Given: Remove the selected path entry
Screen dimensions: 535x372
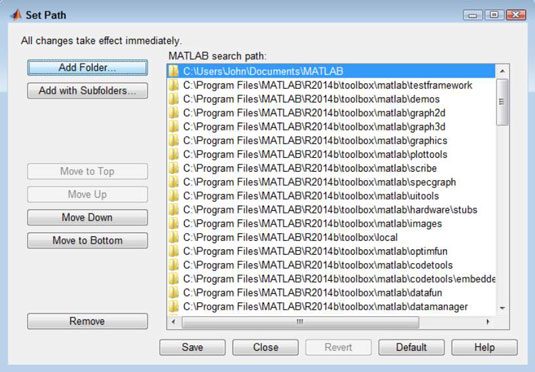Looking at the screenshot, I should 87,321.
